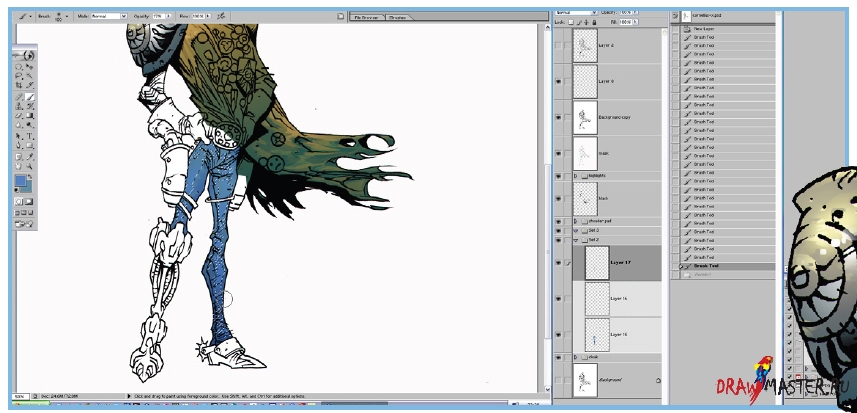Click the zoom percentage field in status bar

click(21, 396)
